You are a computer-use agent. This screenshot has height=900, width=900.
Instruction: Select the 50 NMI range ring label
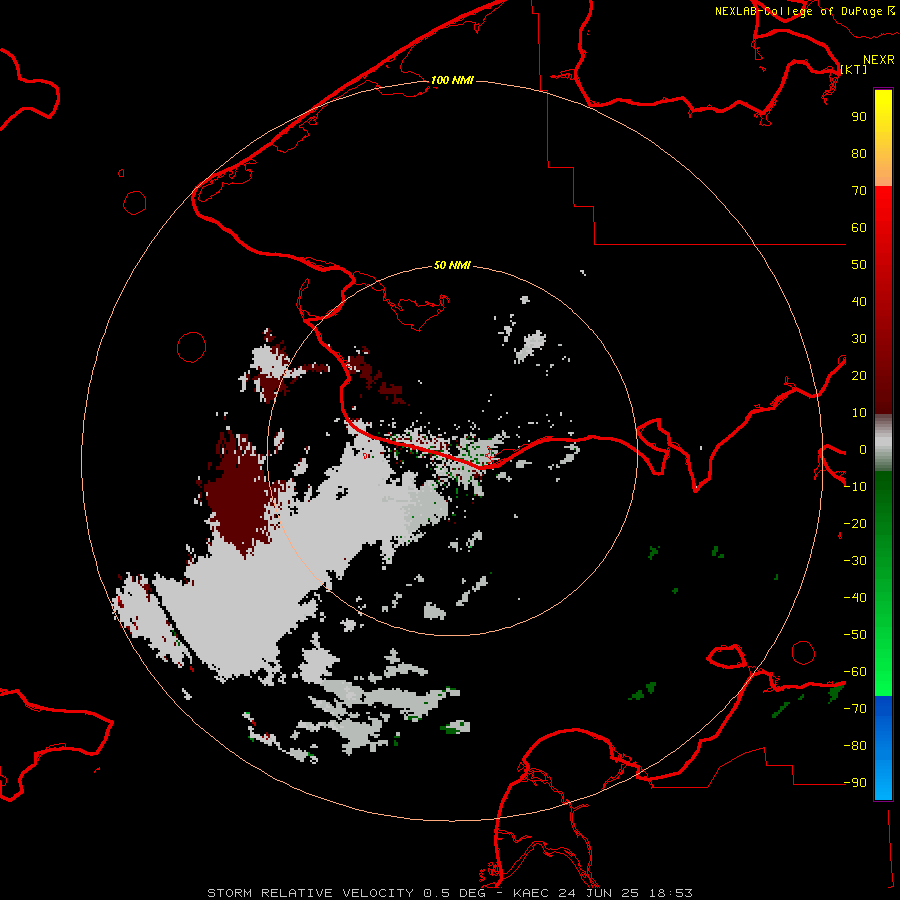[x=452, y=265]
